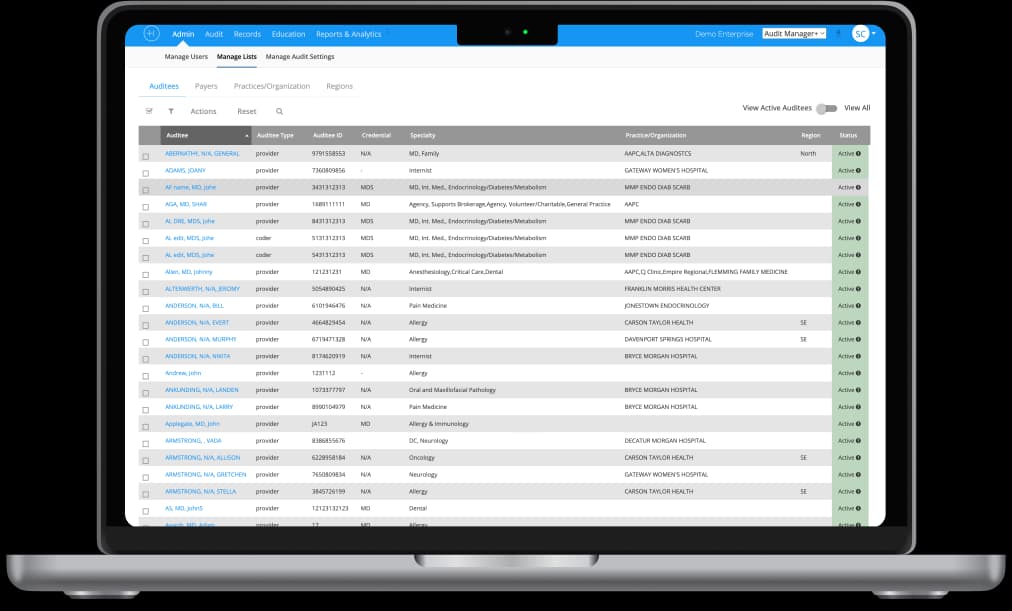Click the Reset button
The width and height of the screenshot is (1012, 611).
(246, 112)
